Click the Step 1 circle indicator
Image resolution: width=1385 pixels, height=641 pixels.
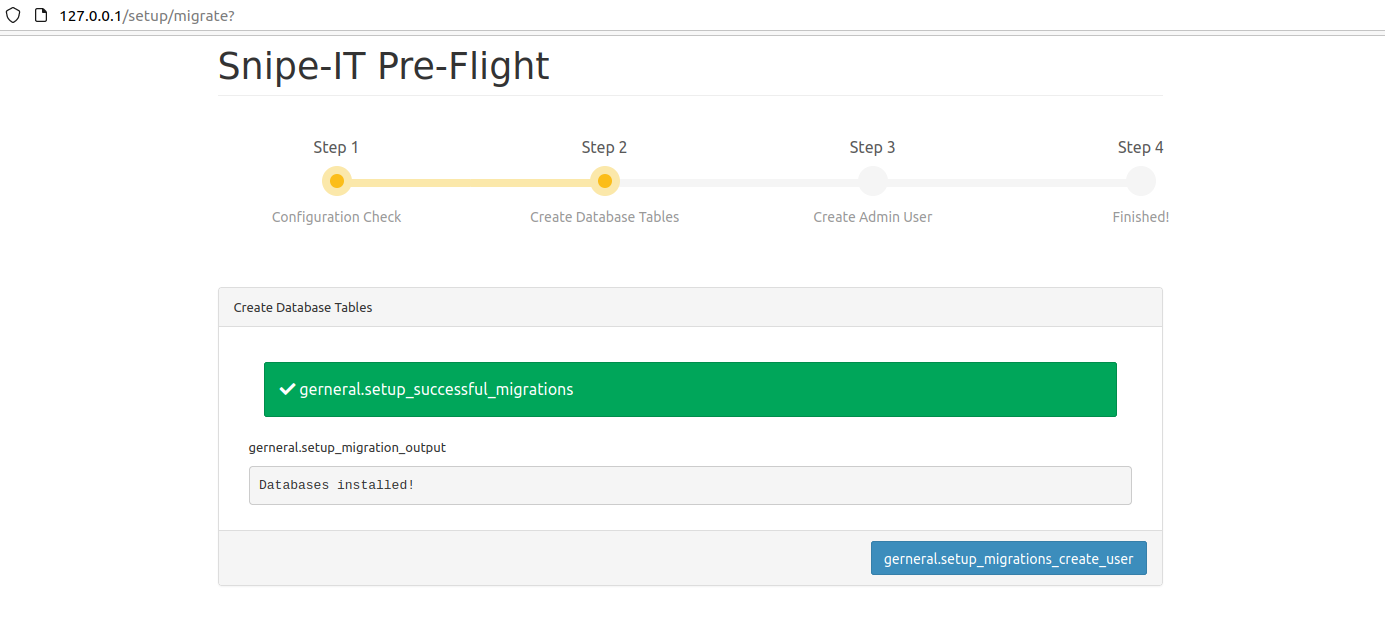click(337, 181)
